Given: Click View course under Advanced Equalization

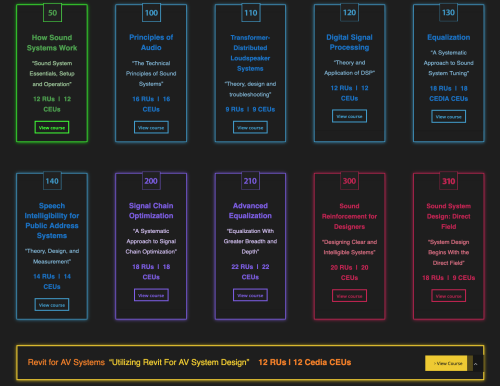Looking at the screenshot, I should pyautogui.click(x=250, y=295).
